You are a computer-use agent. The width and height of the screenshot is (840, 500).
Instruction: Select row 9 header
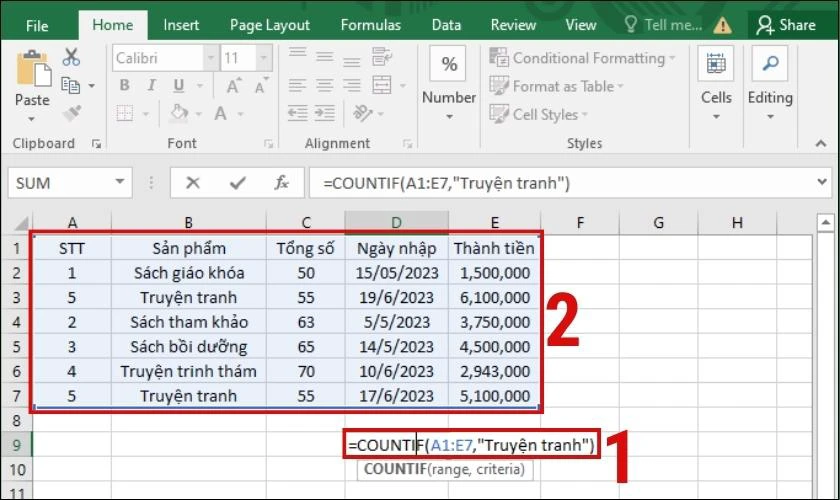pos(16,445)
